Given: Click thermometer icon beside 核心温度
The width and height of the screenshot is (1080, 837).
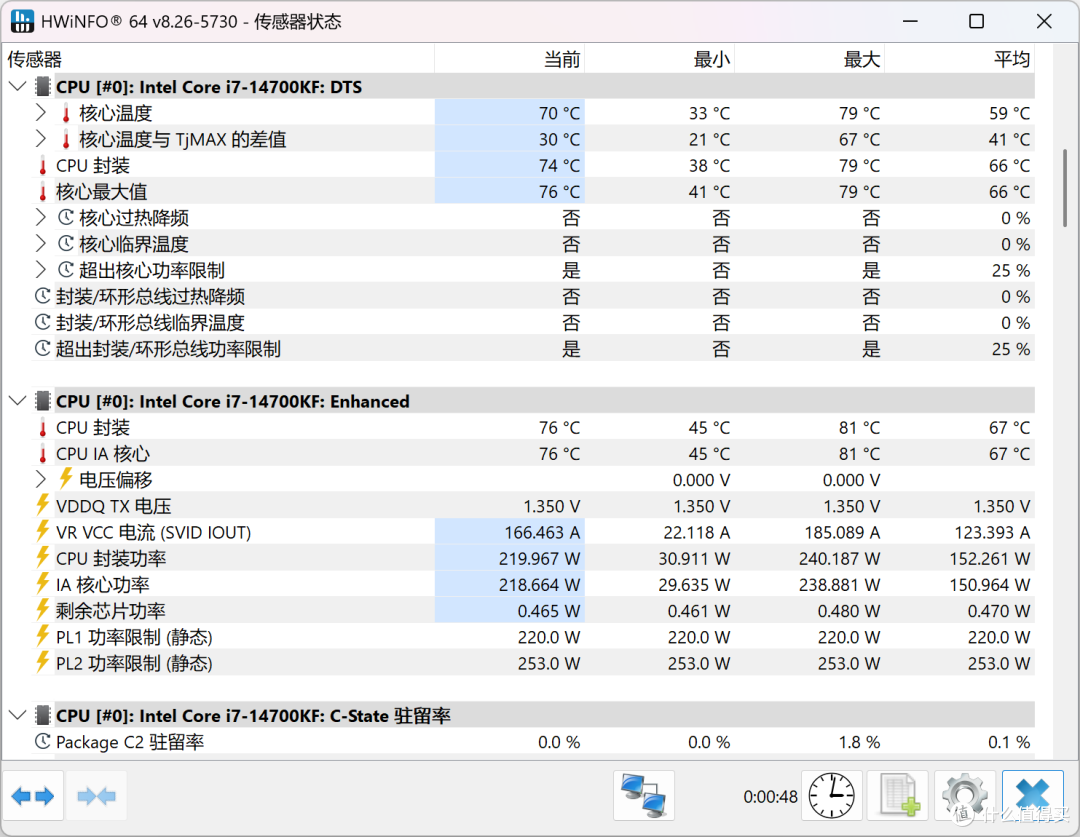Looking at the screenshot, I should [66, 114].
